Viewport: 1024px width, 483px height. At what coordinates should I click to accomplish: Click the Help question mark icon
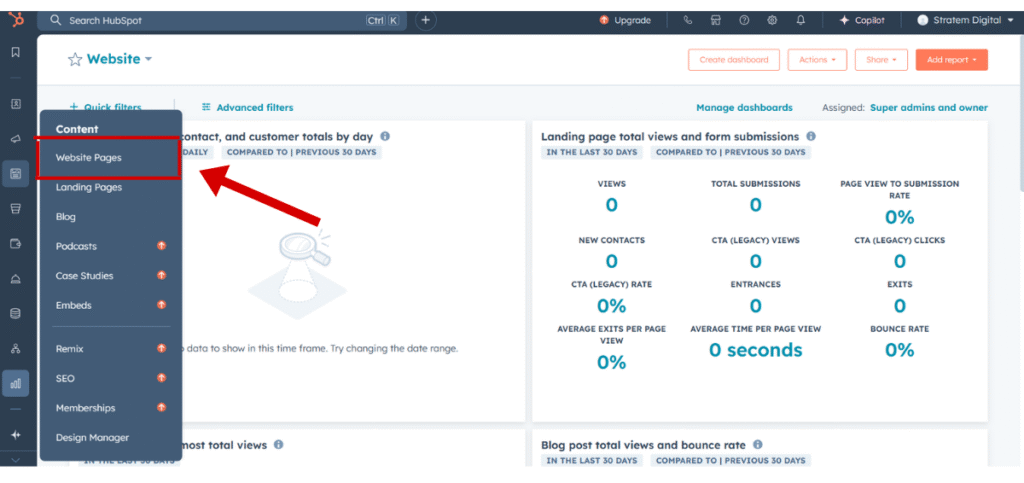pos(744,20)
